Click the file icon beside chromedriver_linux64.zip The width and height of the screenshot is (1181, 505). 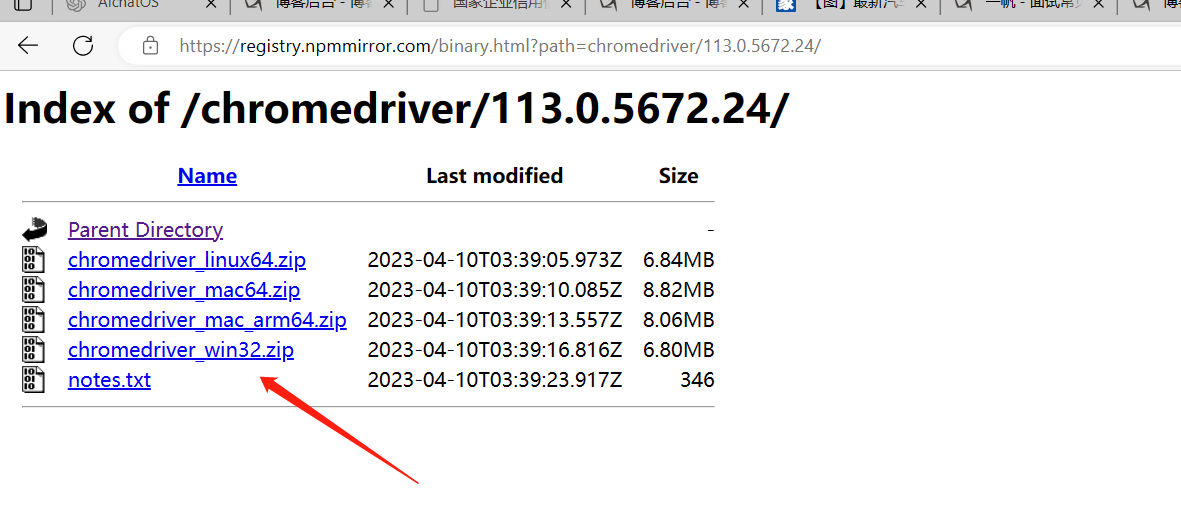(x=34, y=259)
